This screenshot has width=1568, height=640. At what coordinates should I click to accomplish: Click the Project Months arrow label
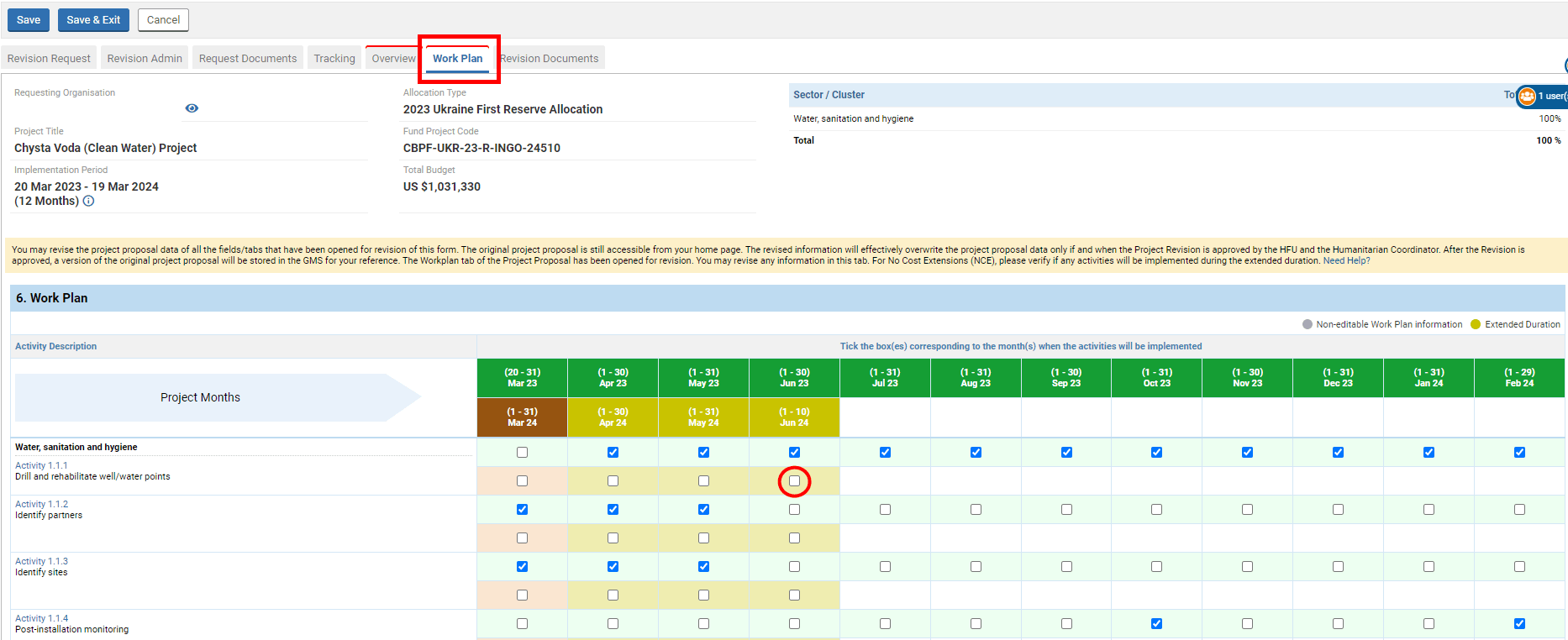(x=218, y=397)
